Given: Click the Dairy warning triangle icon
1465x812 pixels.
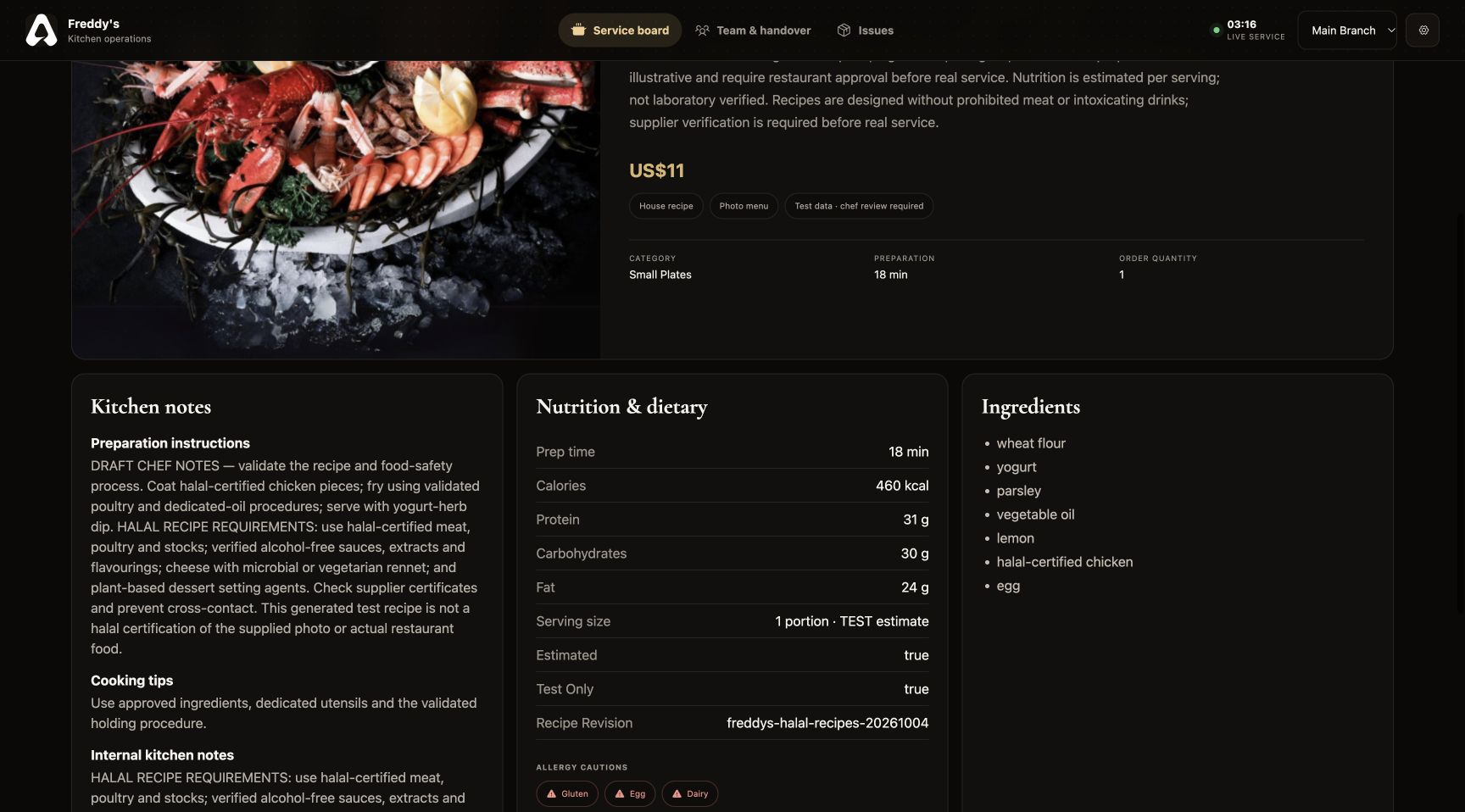Looking at the screenshot, I should pos(677,794).
